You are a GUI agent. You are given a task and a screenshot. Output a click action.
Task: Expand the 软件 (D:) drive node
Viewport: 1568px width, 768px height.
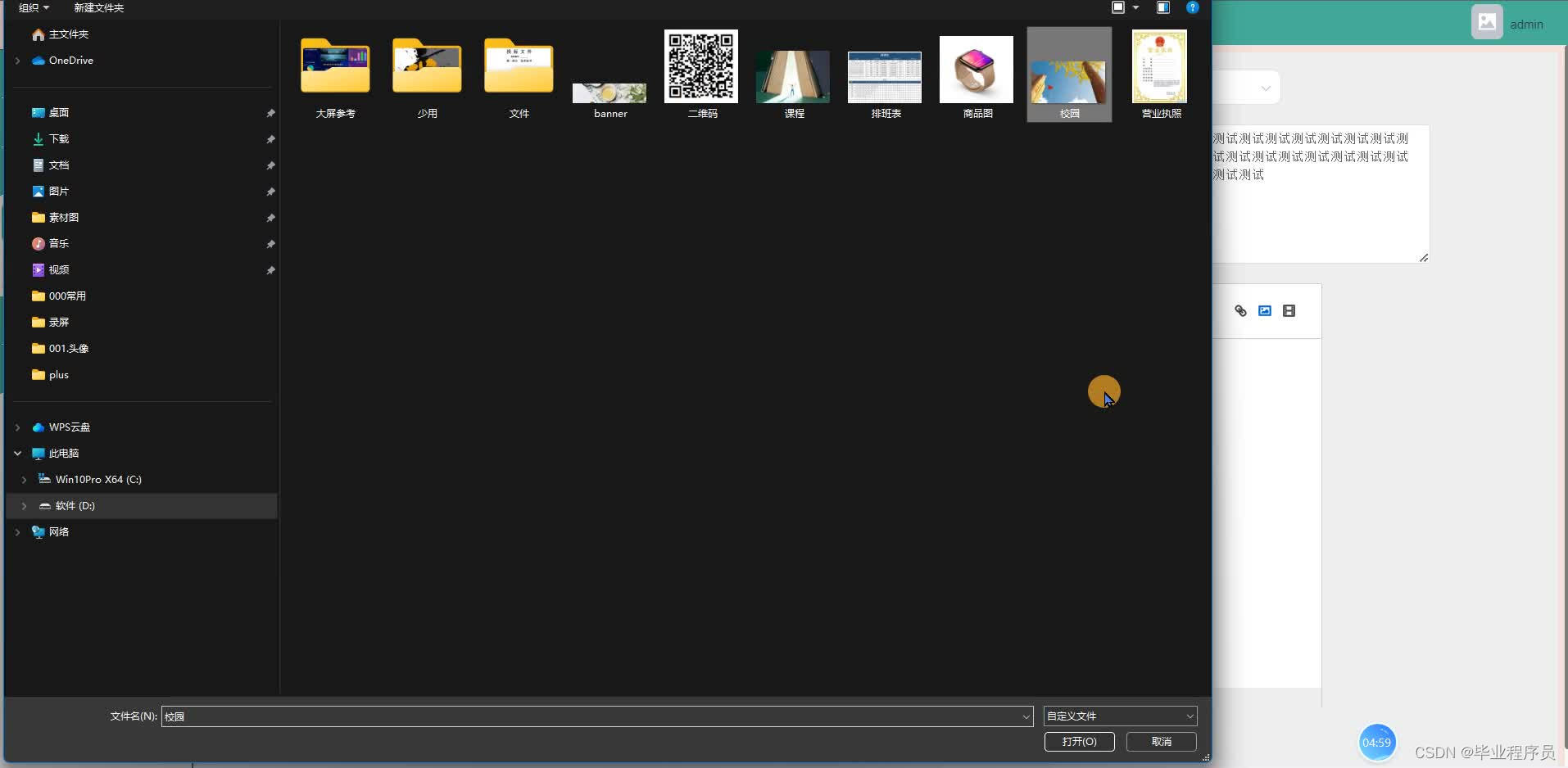click(x=24, y=506)
